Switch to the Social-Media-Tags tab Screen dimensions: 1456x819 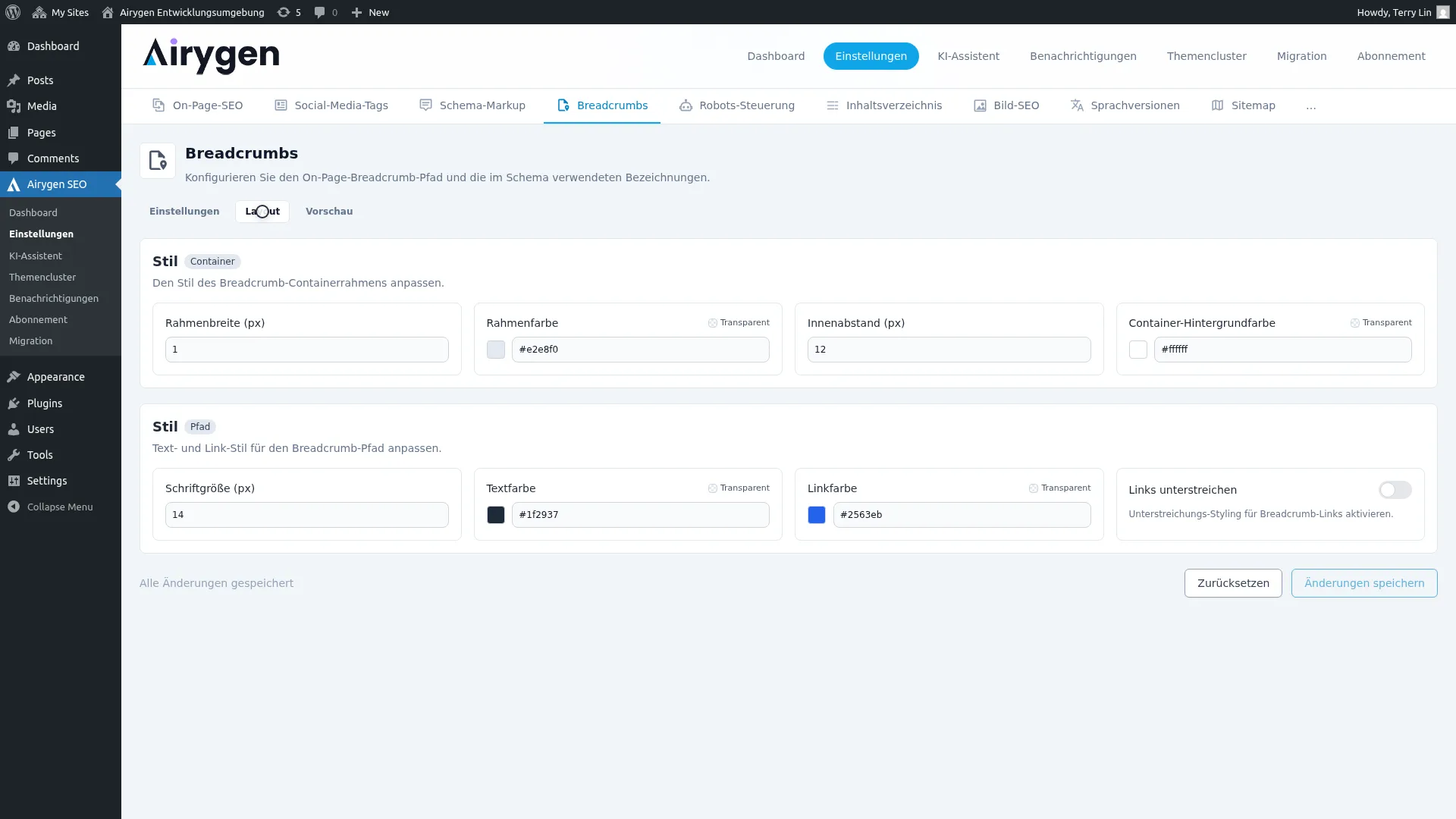point(331,105)
